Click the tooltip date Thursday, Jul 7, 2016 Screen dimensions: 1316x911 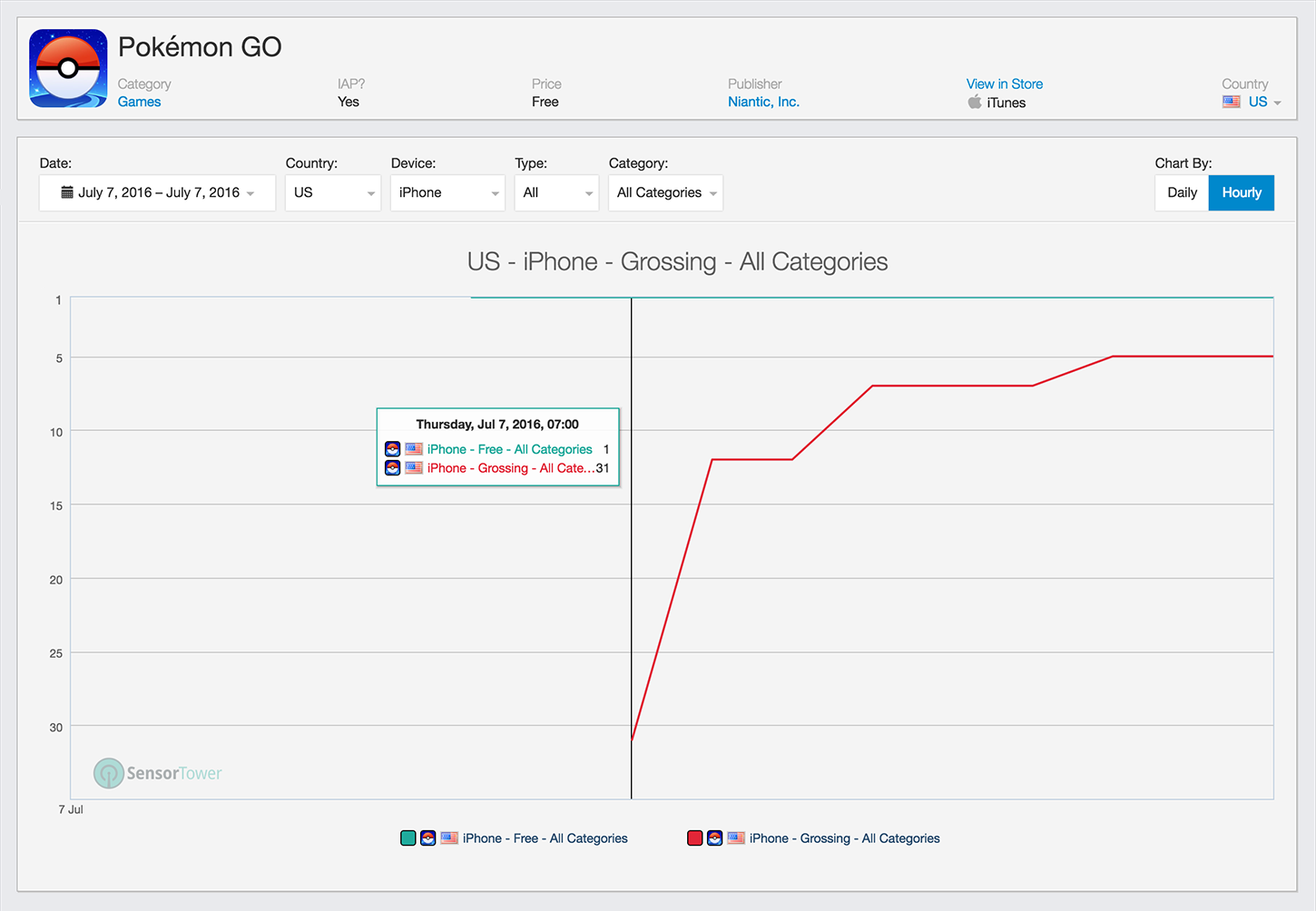tap(497, 424)
